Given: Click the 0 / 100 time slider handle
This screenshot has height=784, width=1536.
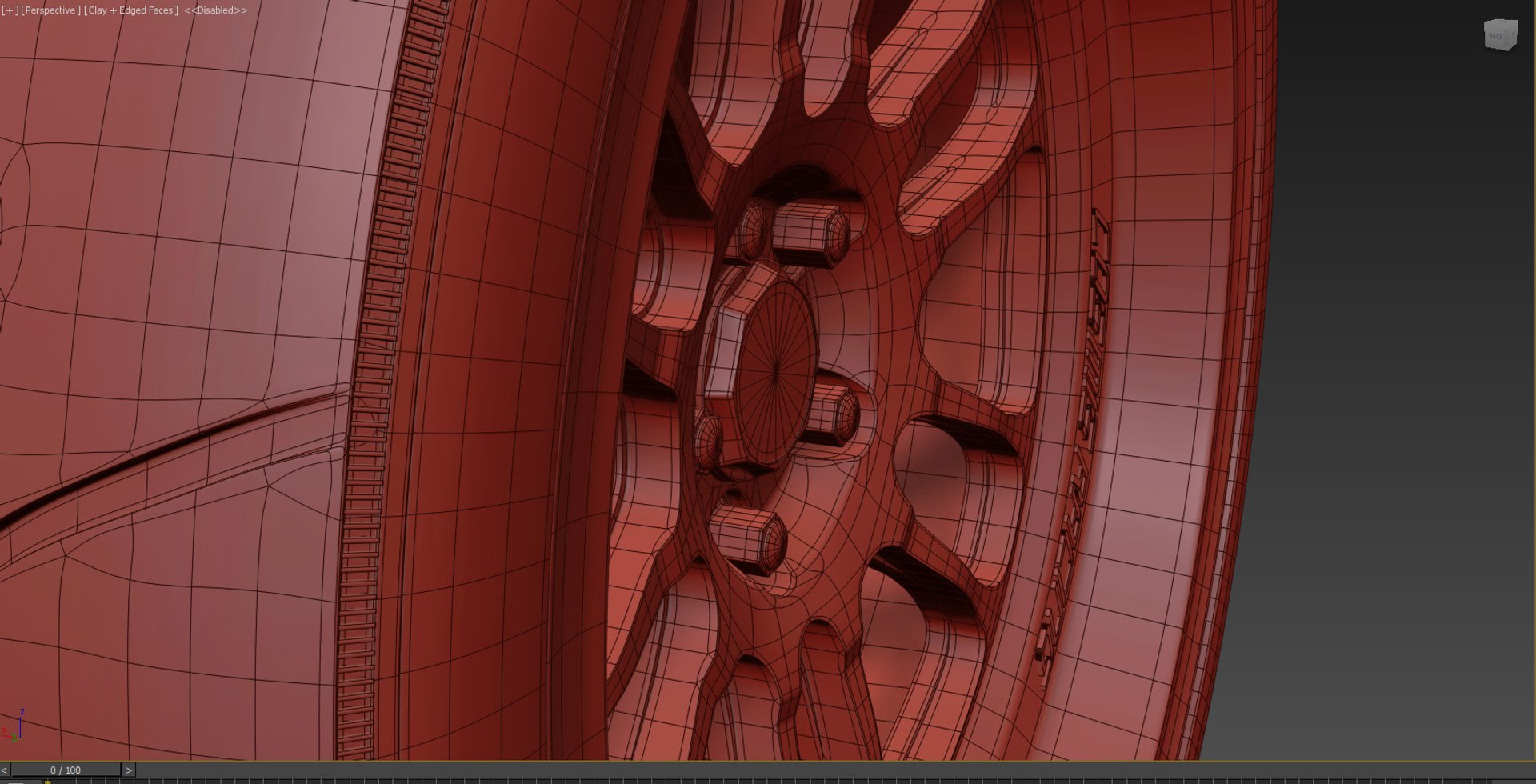Looking at the screenshot, I should 66,770.
